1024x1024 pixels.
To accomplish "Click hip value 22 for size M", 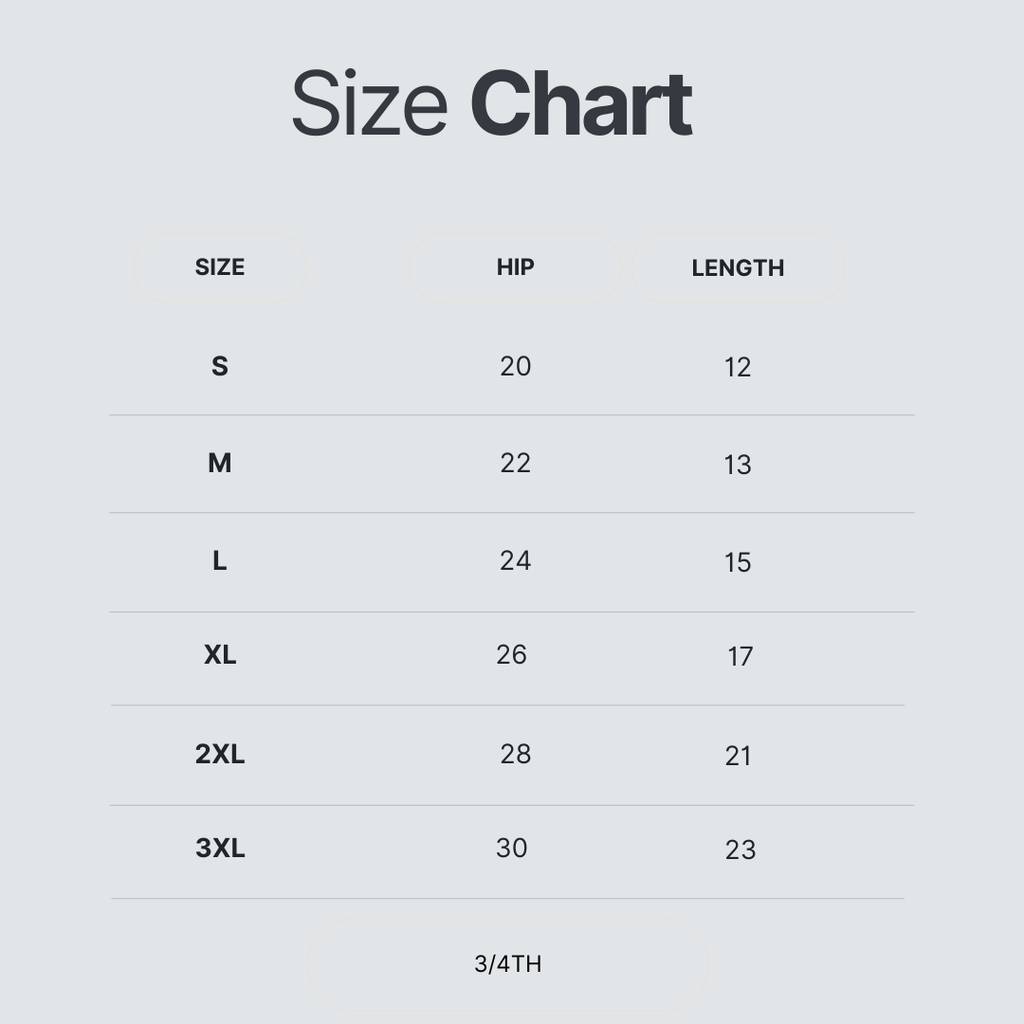I will click(x=515, y=463).
